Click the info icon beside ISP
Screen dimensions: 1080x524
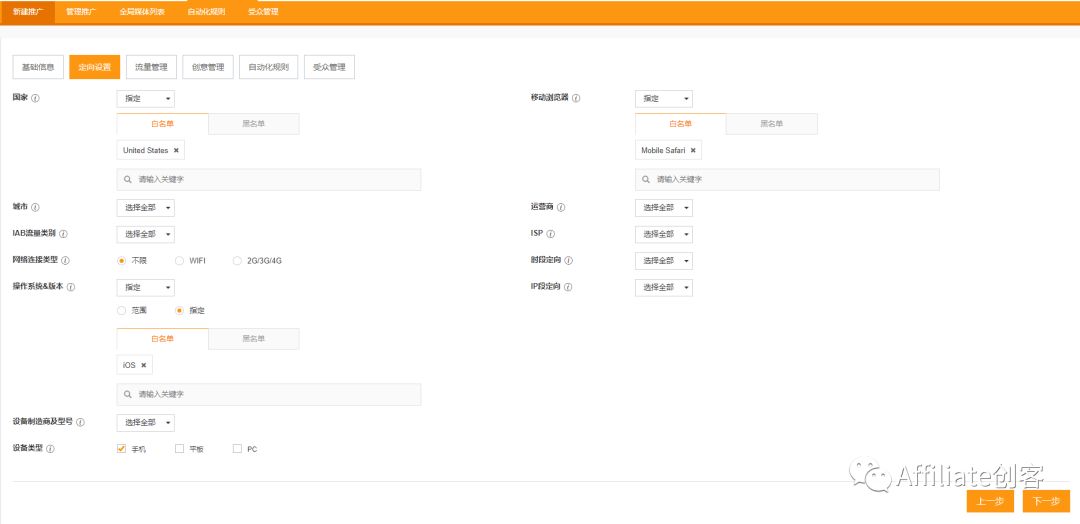[551, 234]
